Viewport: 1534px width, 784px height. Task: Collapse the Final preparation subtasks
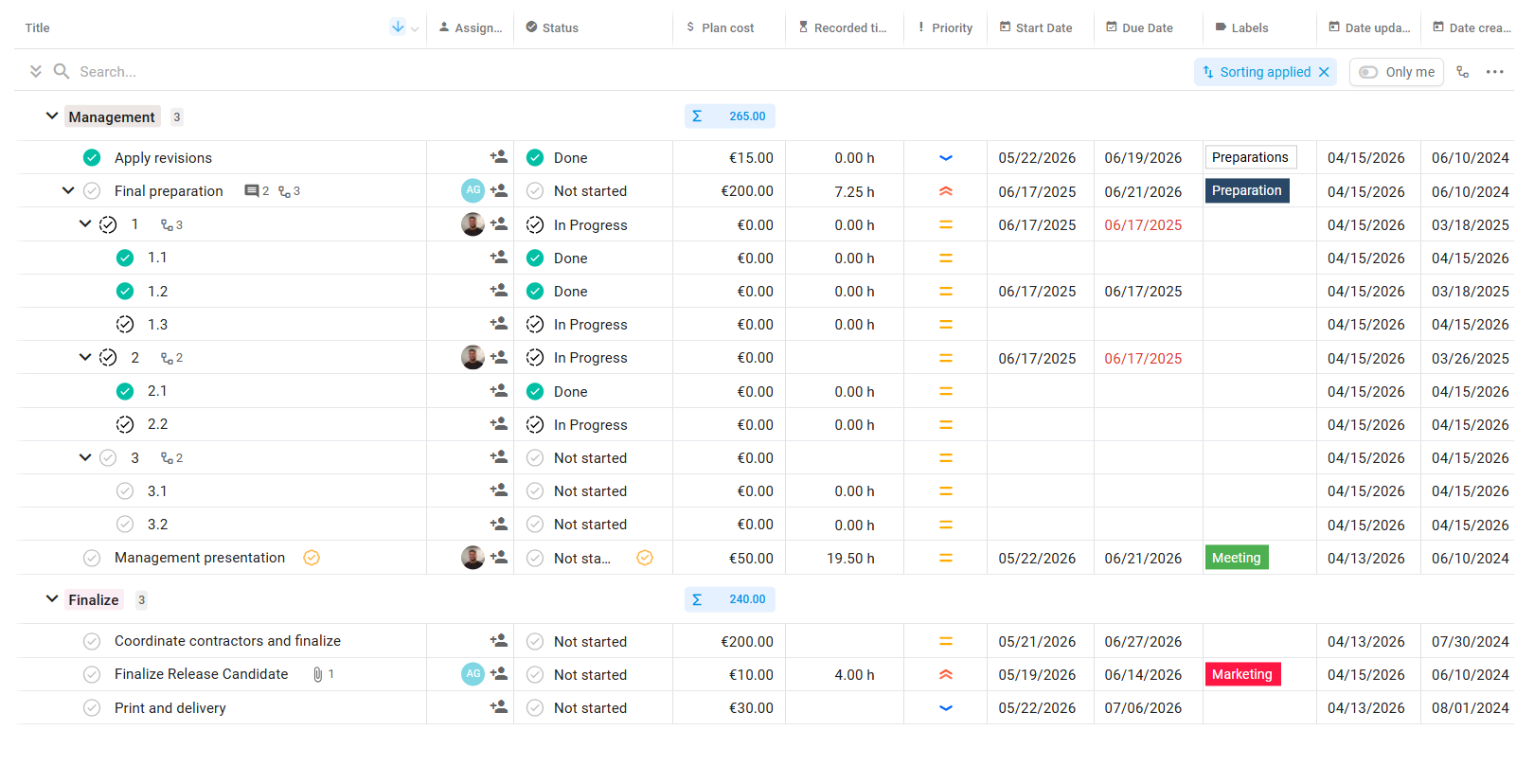tap(68, 190)
